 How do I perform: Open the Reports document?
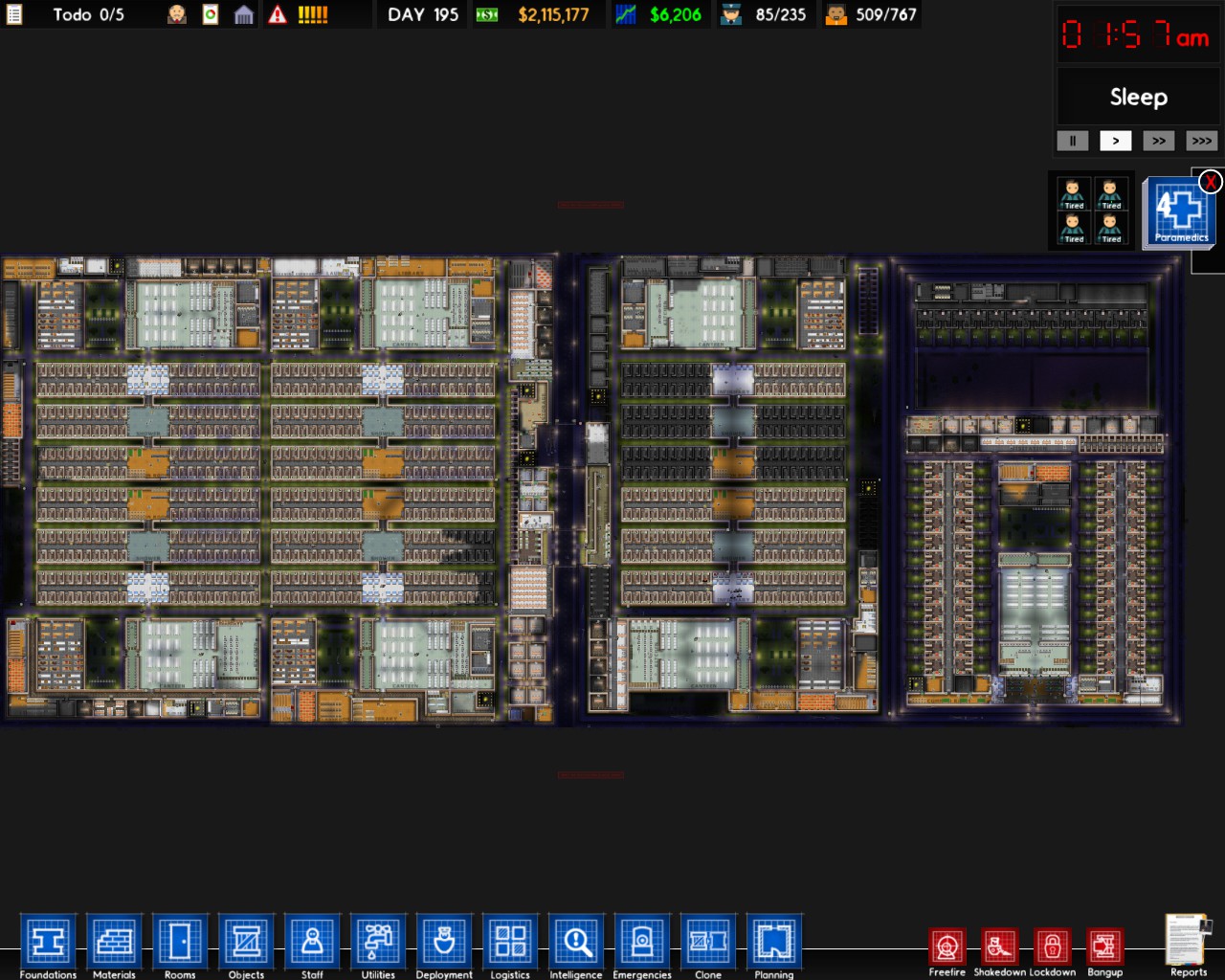(x=1189, y=946)
